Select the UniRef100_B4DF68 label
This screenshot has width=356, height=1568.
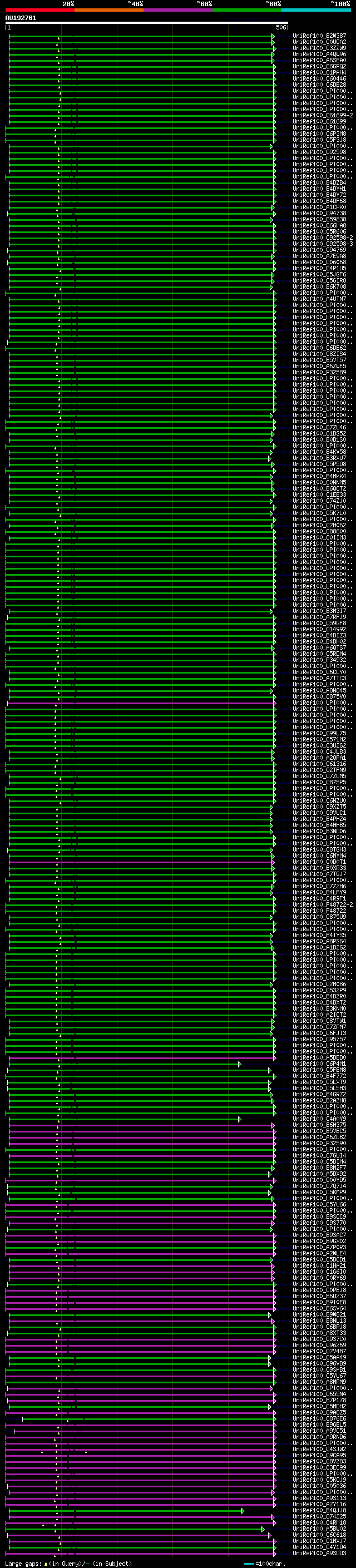tap(319, 201)
